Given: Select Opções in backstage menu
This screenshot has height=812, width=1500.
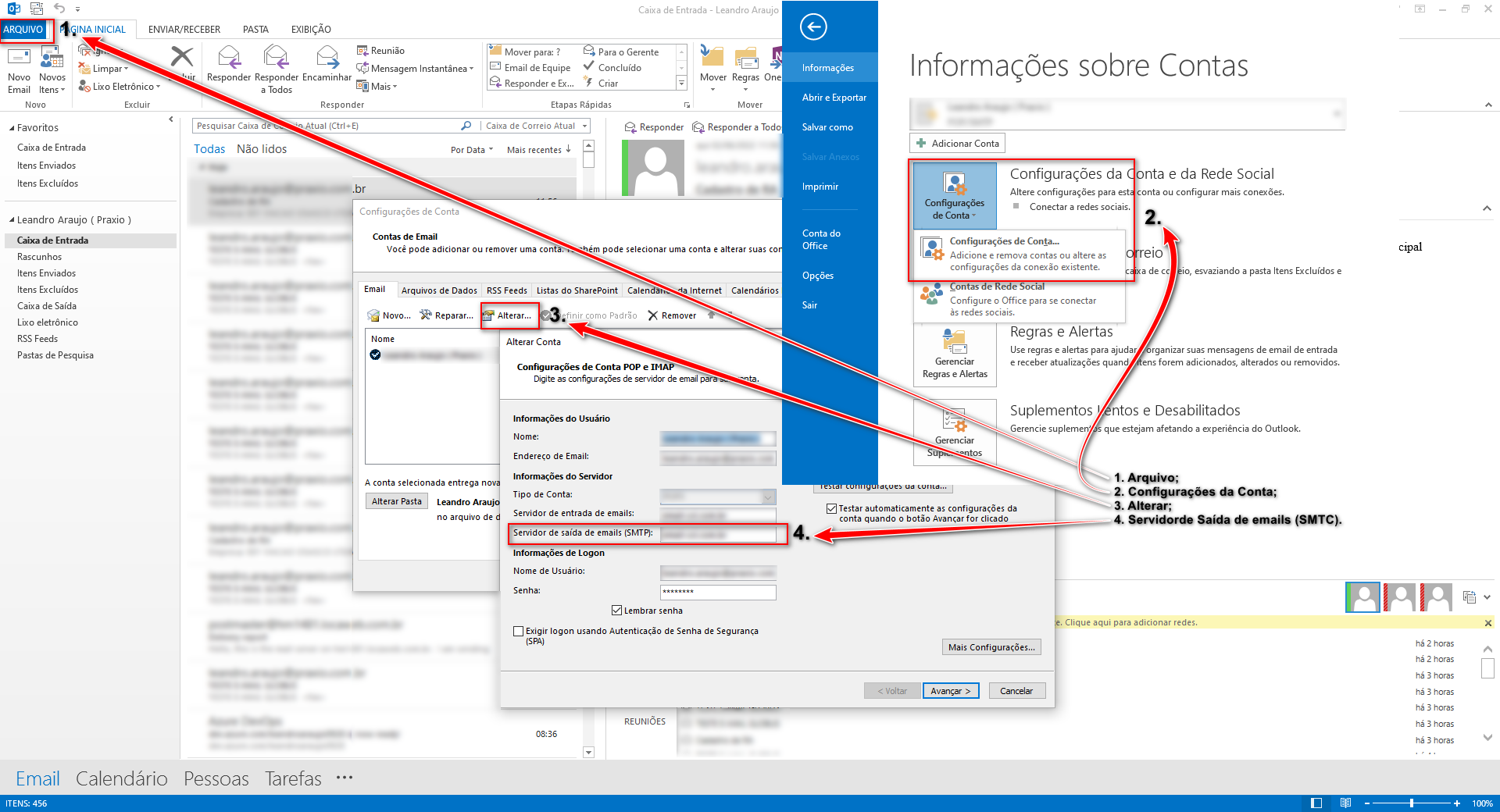Looking at the screenshot, I should [x=817, y=276].
